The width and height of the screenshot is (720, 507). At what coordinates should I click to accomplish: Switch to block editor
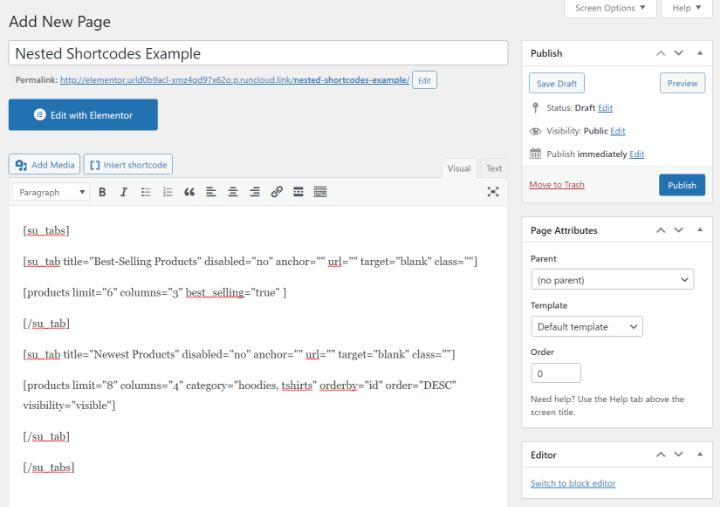pyautogui.click(x=573, y=483)
